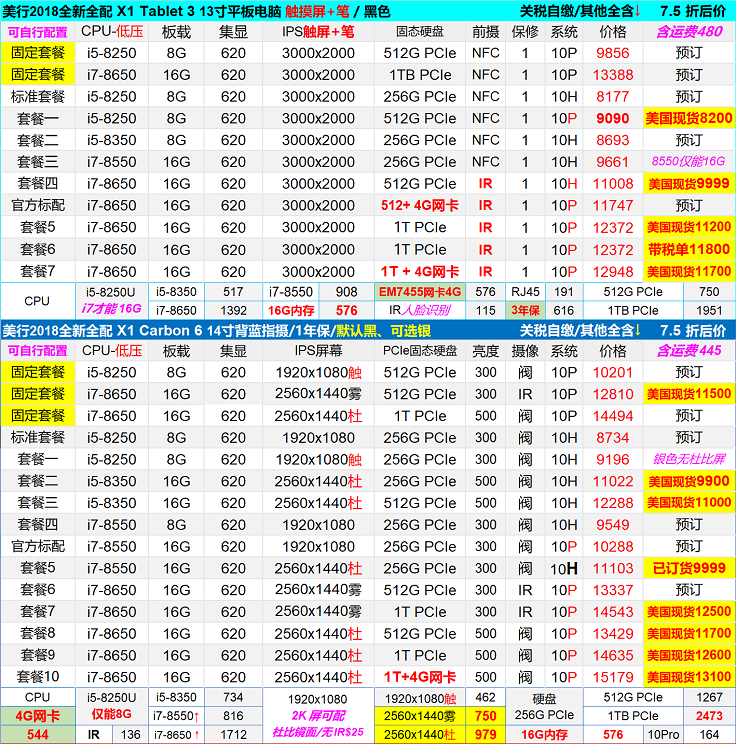Click price 8177 in the Tablet table
The width and height of the screenshot is (736, 744).
click(613, 96)
